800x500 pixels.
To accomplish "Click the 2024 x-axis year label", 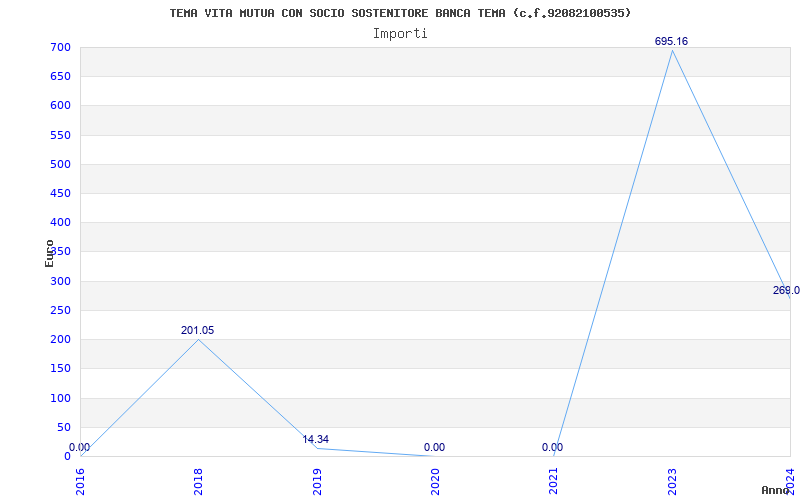I will point(790,482).
